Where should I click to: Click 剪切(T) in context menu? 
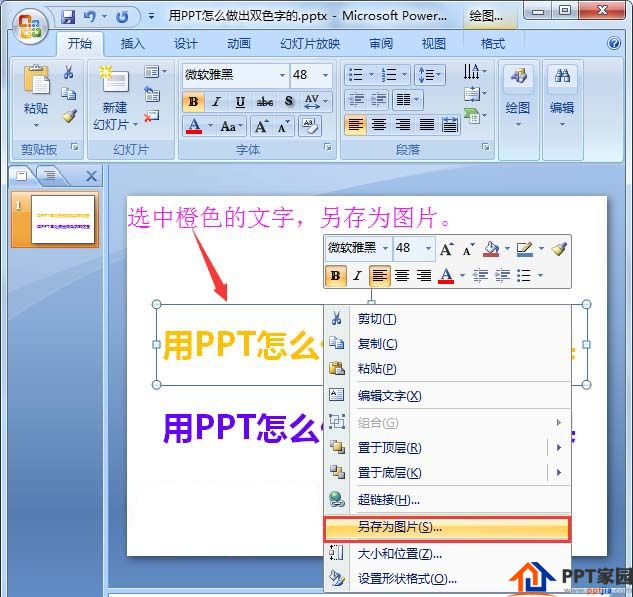[x=447, y=319]
